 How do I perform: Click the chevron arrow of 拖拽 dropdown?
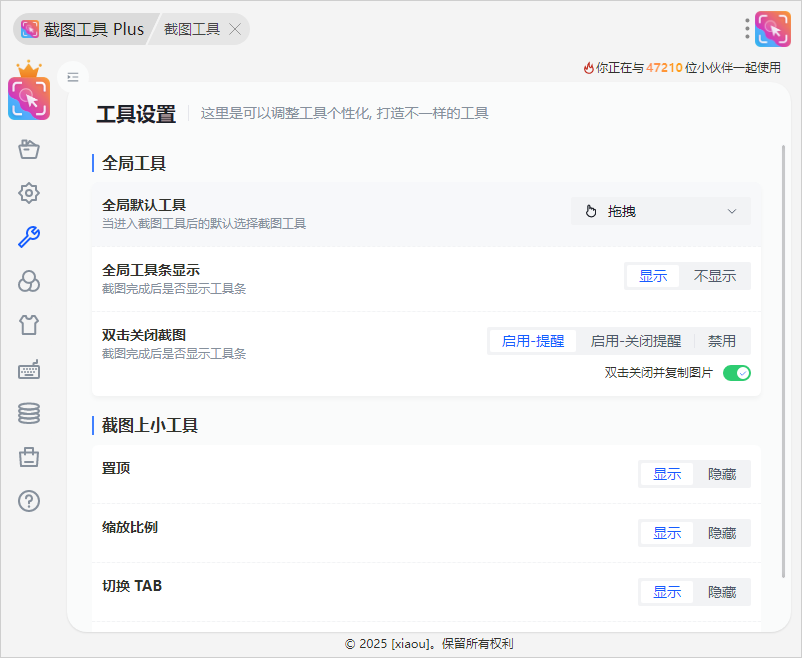[732, 211]
